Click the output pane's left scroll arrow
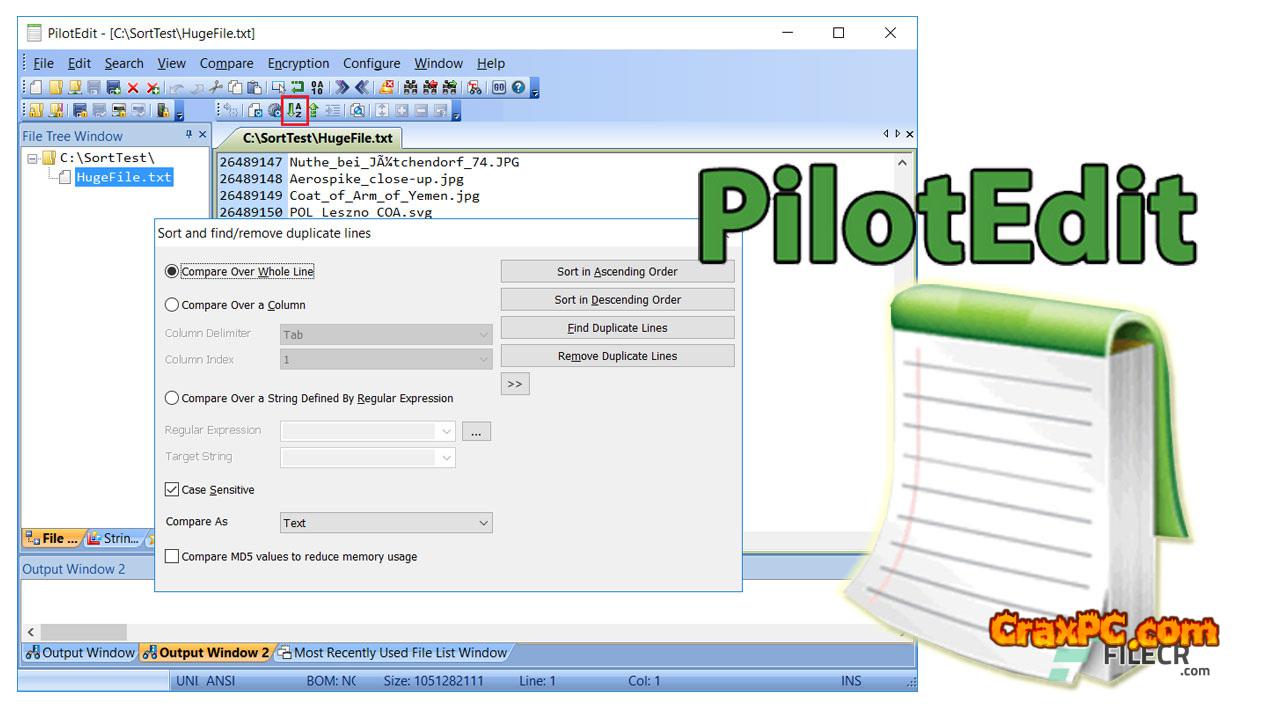 coord(30,632)
